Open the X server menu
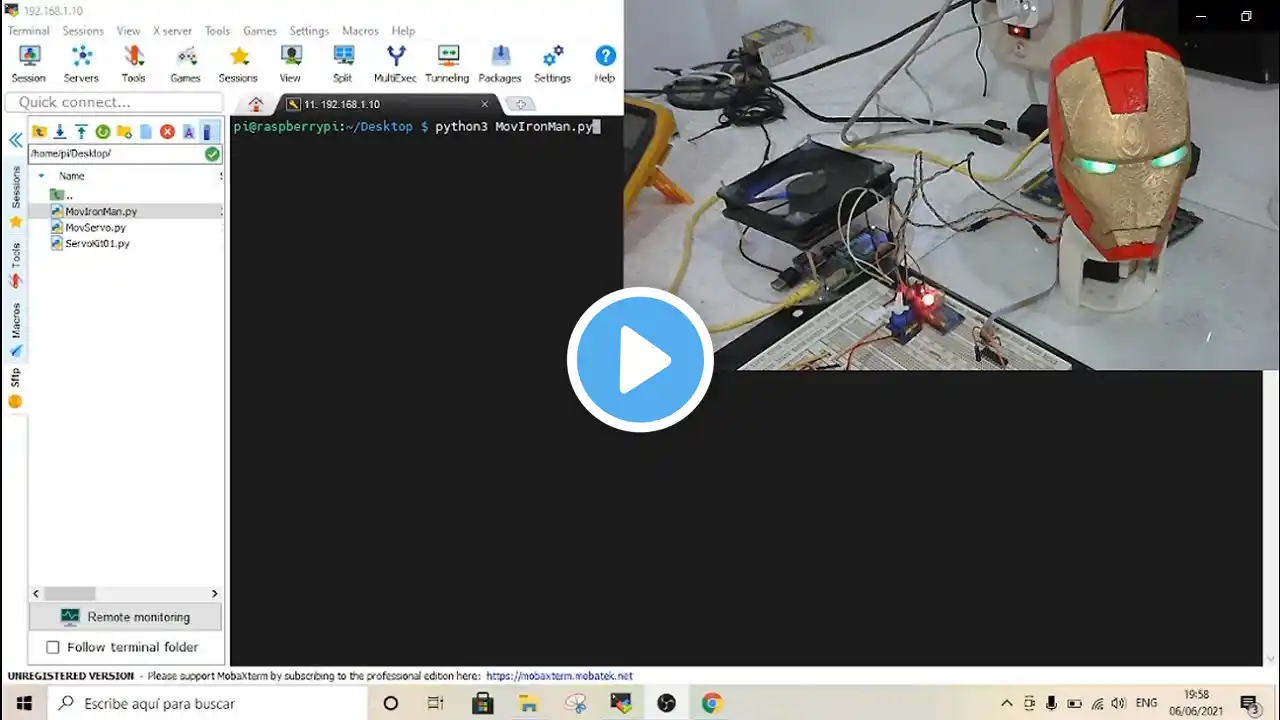This screenshot has height=720, width=1280. (172, 31)
